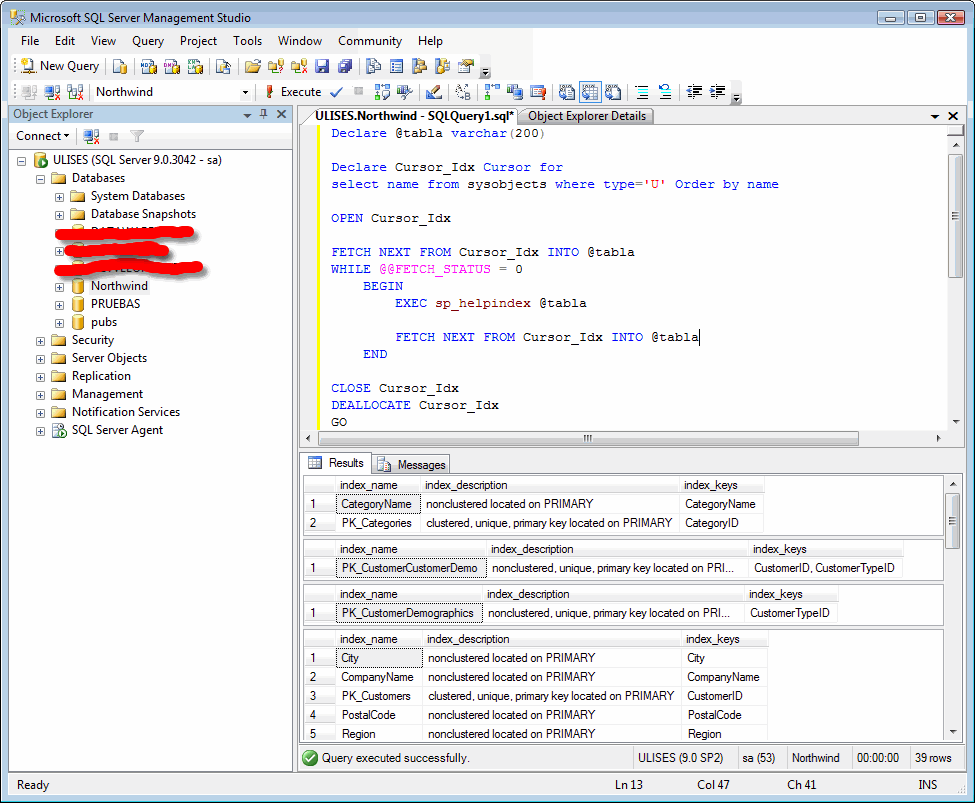Expand the pubs database node
The height and width of the screenshot is (803, 975).
tap(59, 323)
